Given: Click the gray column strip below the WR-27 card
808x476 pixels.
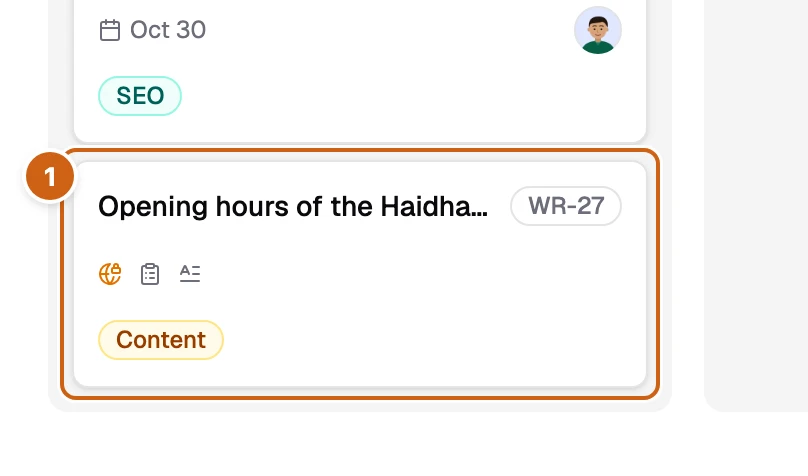Looking at the screenshot, I should [360, 405].
